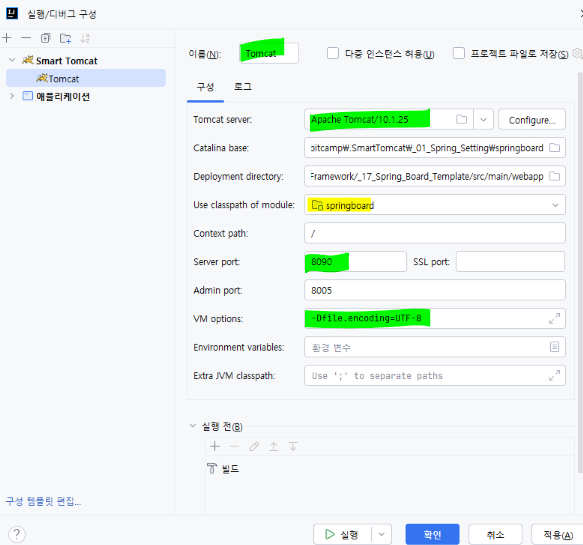This screenshot has width=583, height=545.
Task: Move the before-launch task up
Action: tap(274, 446)
